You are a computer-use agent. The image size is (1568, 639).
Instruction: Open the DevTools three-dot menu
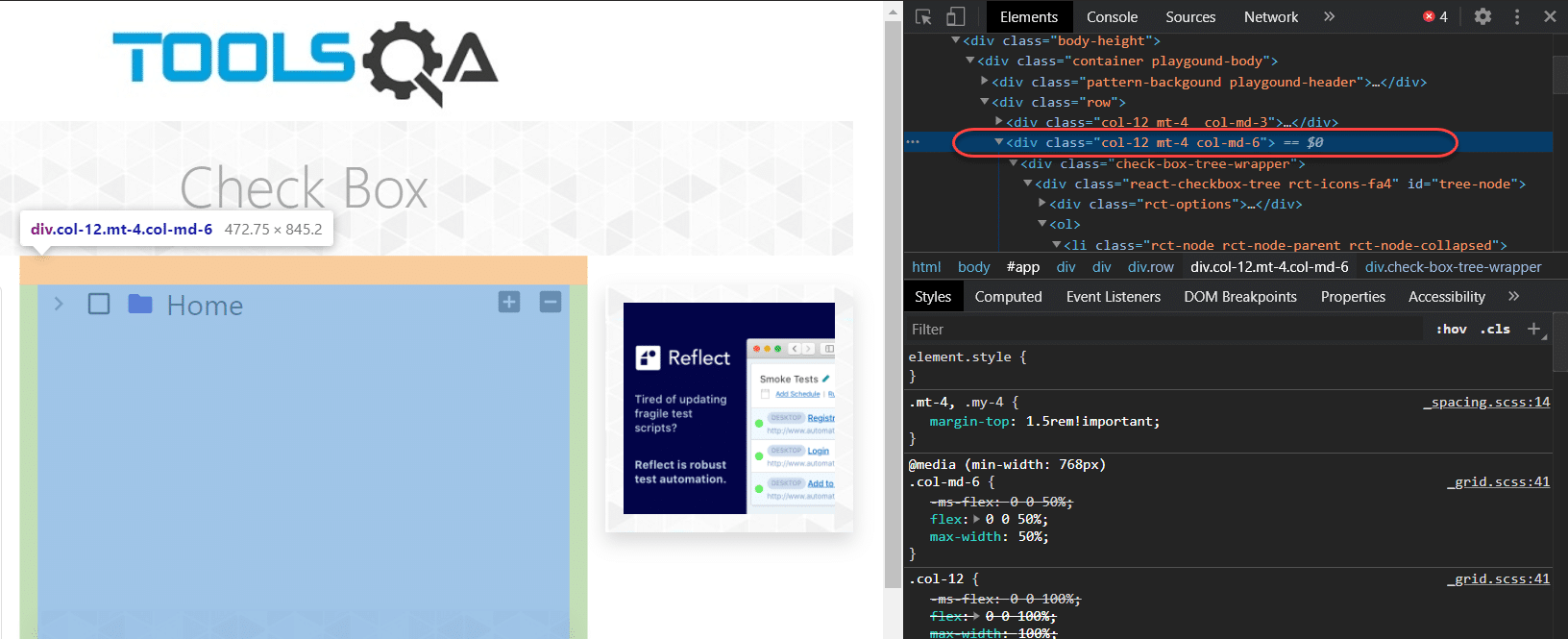coord(1517,16)
